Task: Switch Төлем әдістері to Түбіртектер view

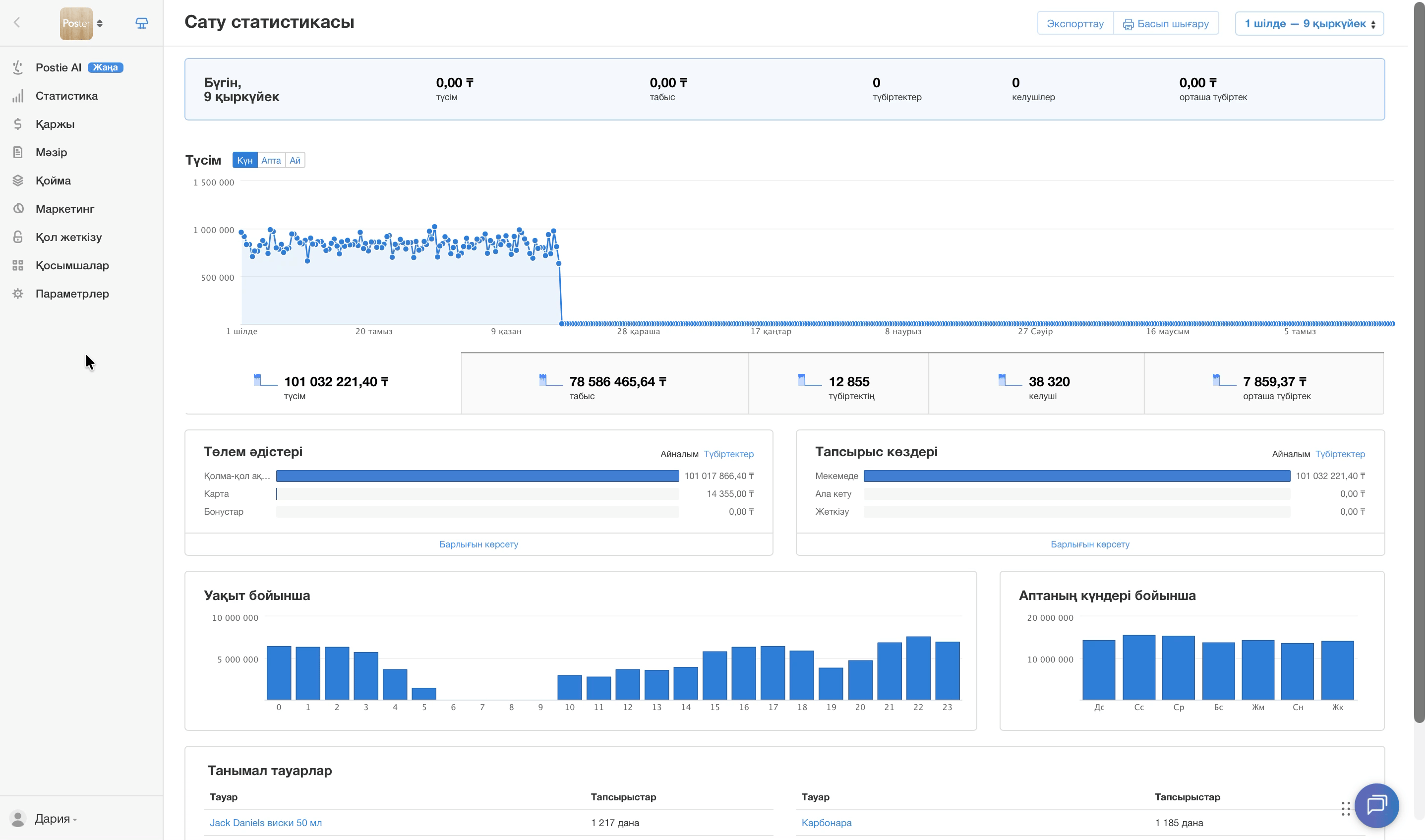Action: [x=728, y=454]
